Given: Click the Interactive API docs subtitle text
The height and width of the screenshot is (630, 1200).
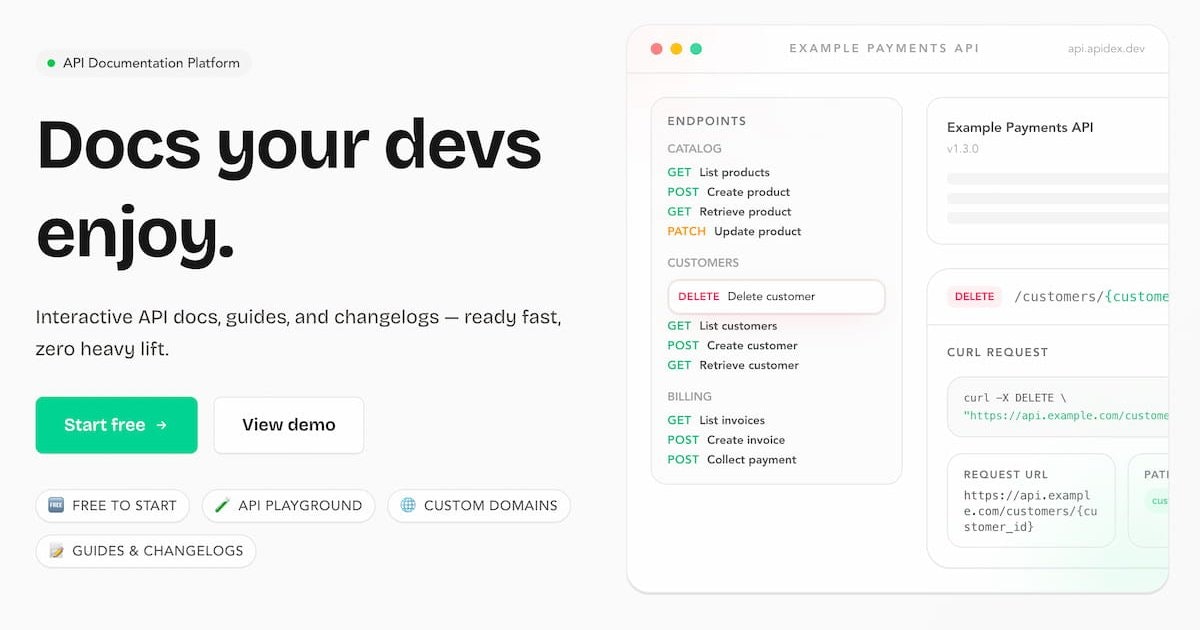Looking at the screenshot, I should 299,334.
